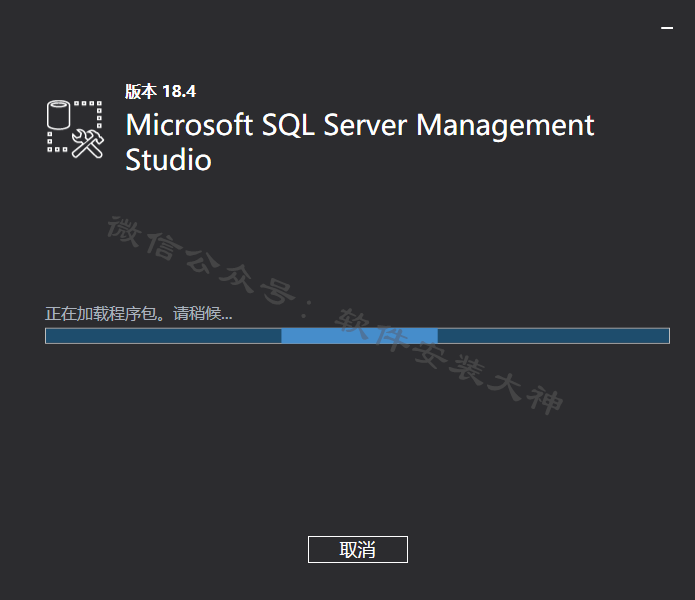Minimize the SSMS installer window
This screenshot has height=600, width=695.
667,28
